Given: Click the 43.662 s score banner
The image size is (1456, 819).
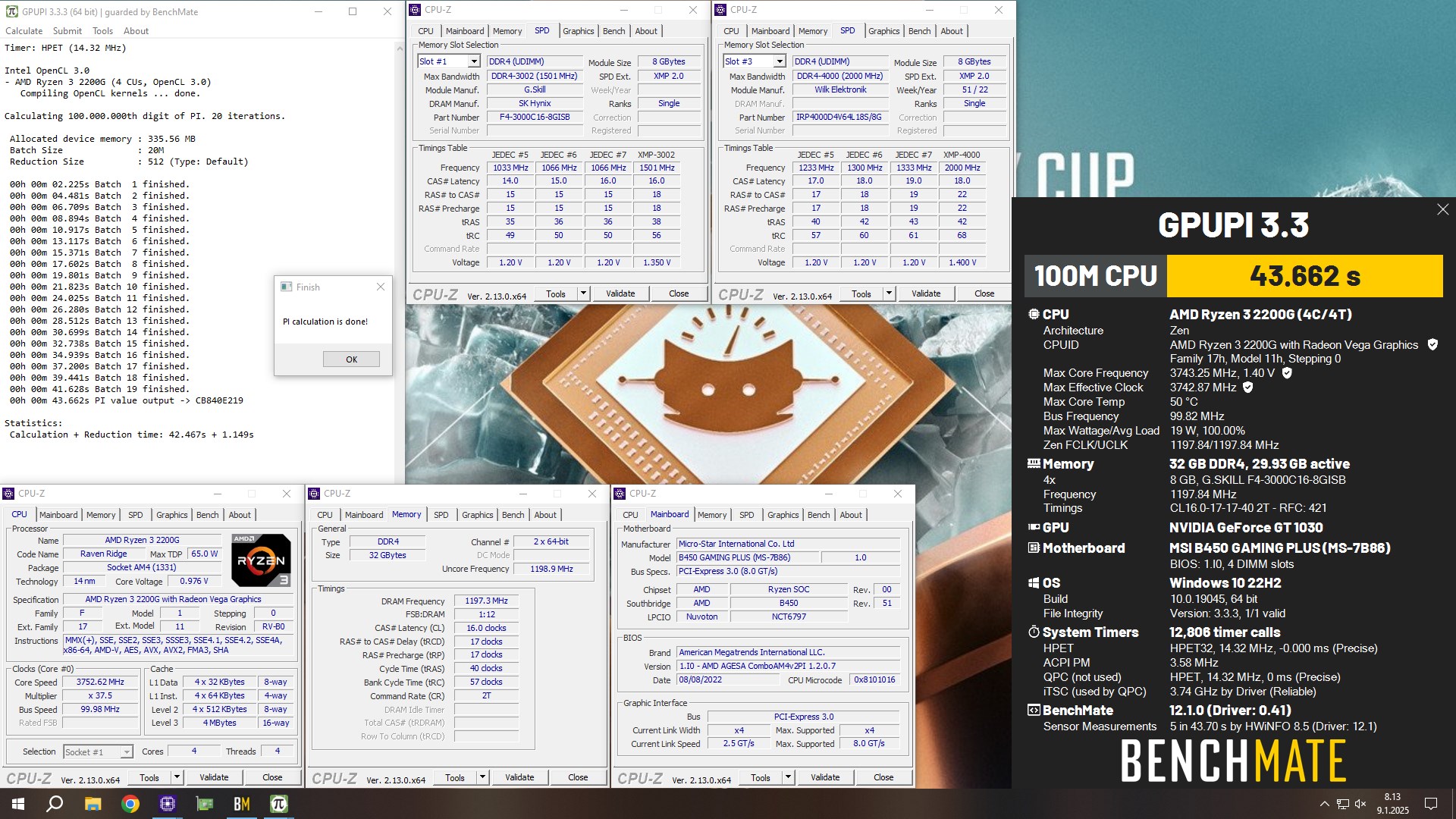Looking at the screenshot, I should click(1304, 276).
